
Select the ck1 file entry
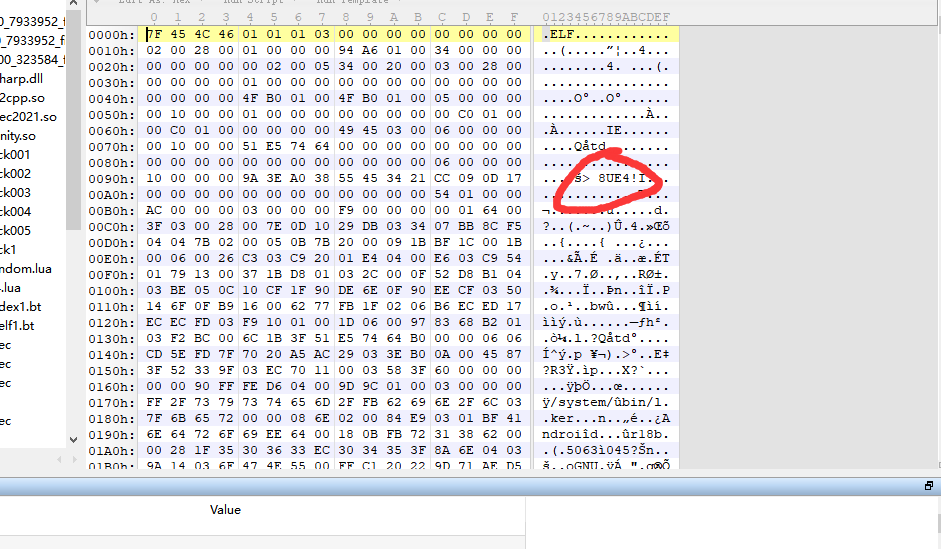pyautogui.click(x=8, y=250)
